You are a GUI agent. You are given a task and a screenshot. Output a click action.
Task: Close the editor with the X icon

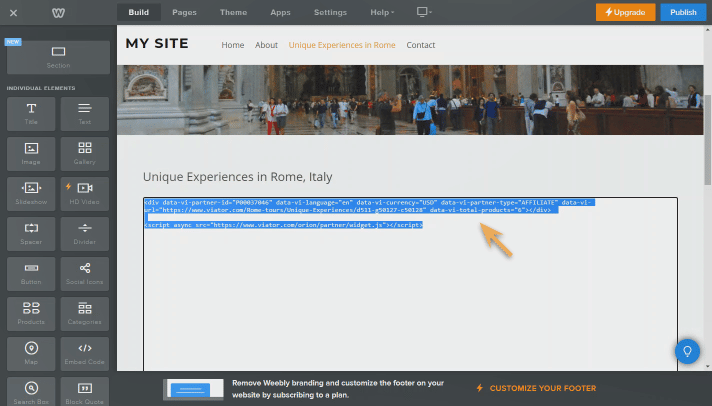point(13,13)
